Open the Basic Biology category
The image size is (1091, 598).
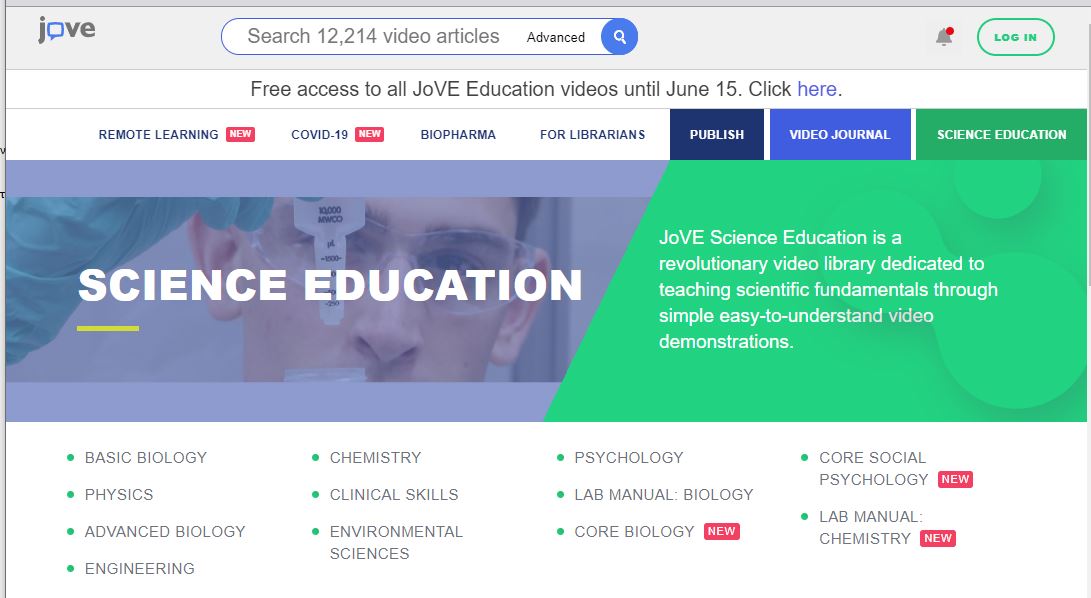point(145,457)
